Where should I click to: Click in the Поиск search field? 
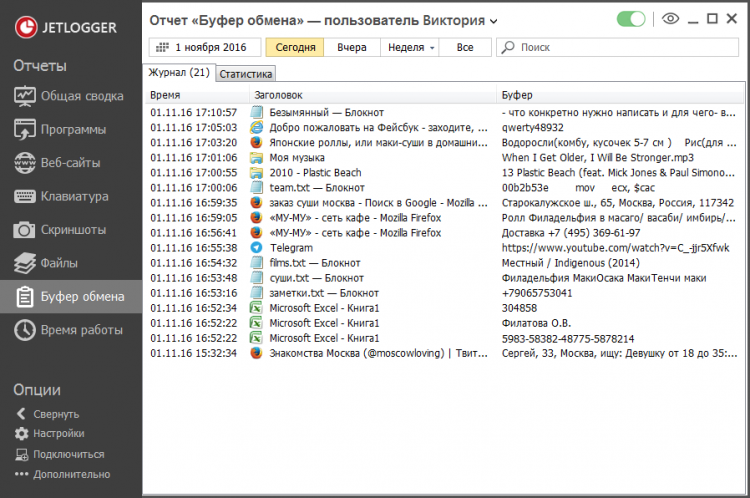point(618,47)
